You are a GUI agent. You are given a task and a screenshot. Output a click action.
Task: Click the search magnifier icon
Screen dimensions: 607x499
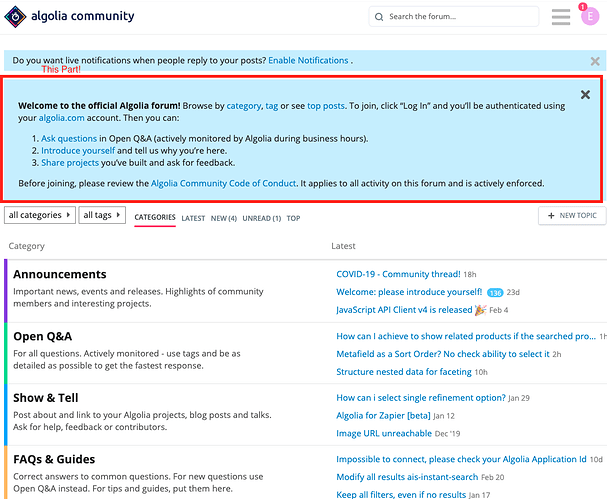click(x=379, y=17)
